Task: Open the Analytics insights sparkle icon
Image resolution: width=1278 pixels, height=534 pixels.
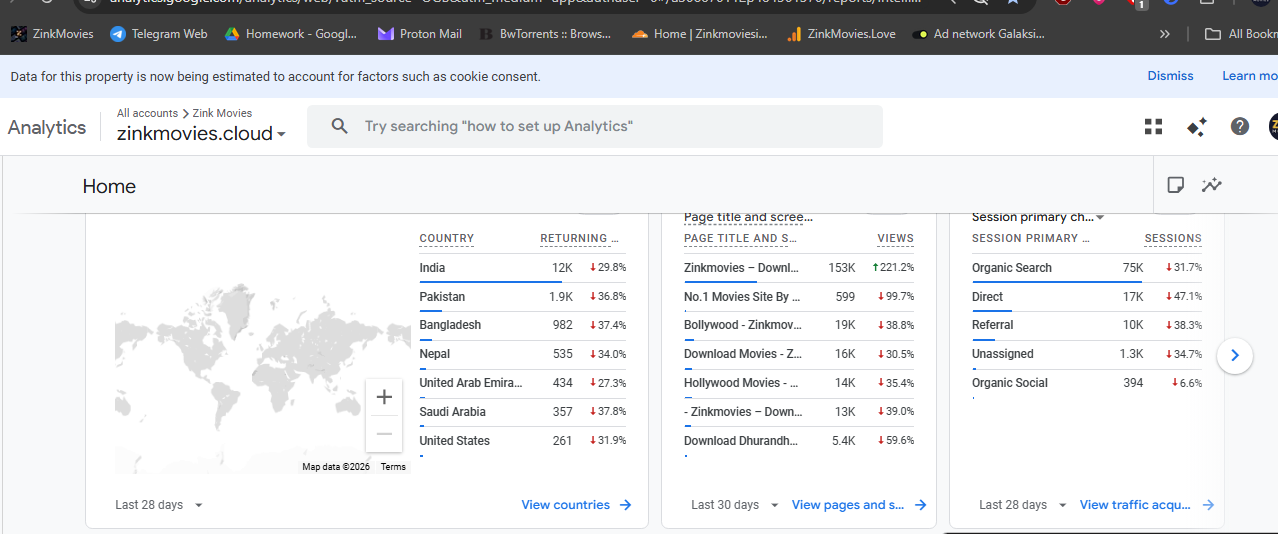Action: (1197, 126)
